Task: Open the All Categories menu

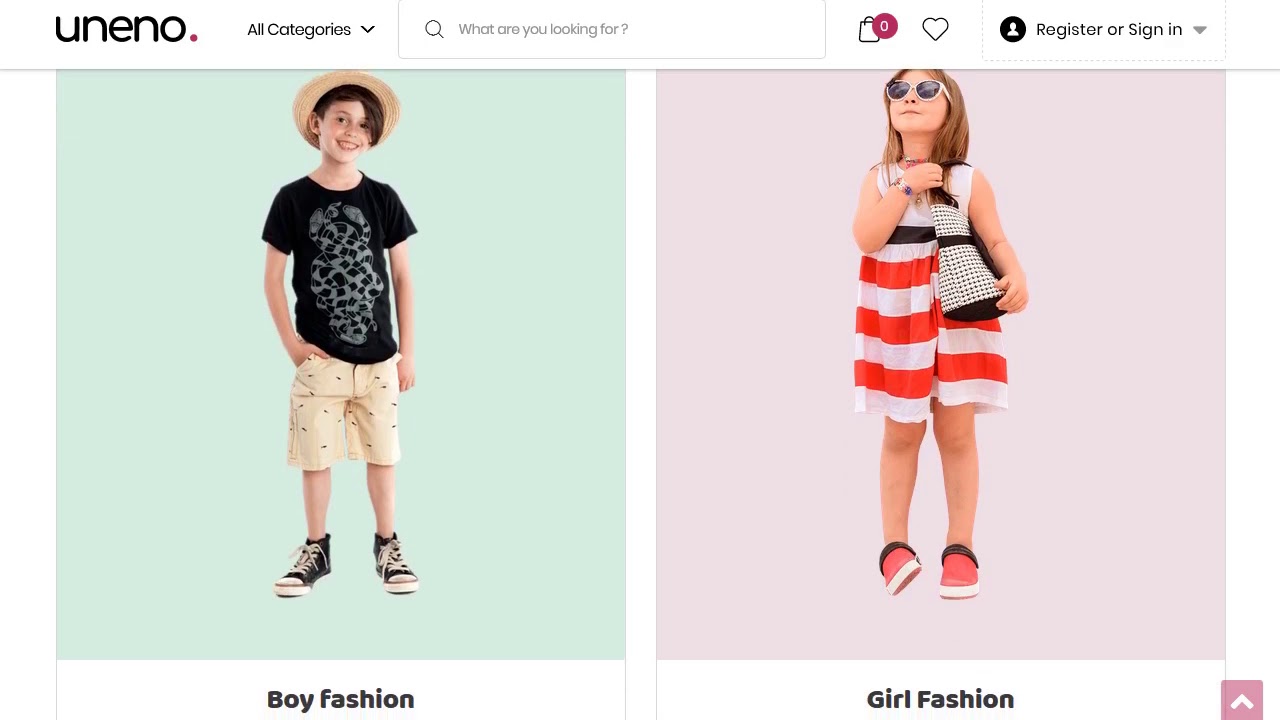Action: [299, 29]
